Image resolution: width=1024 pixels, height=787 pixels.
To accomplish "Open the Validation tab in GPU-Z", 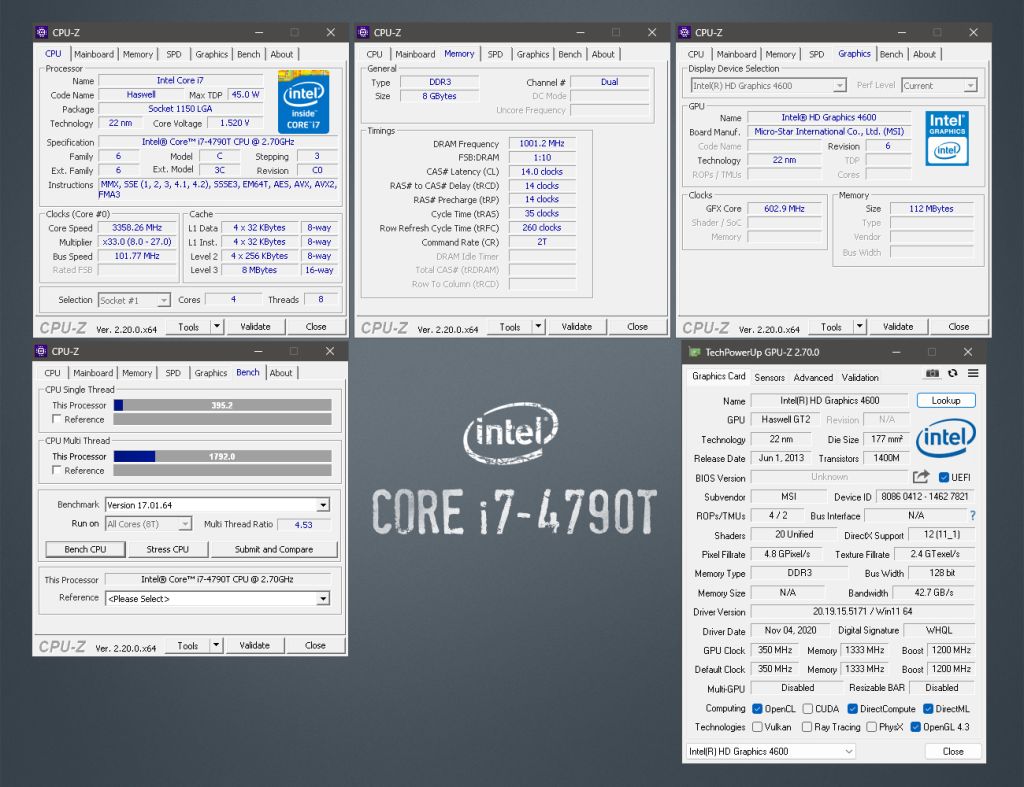I will pos(860,377).
